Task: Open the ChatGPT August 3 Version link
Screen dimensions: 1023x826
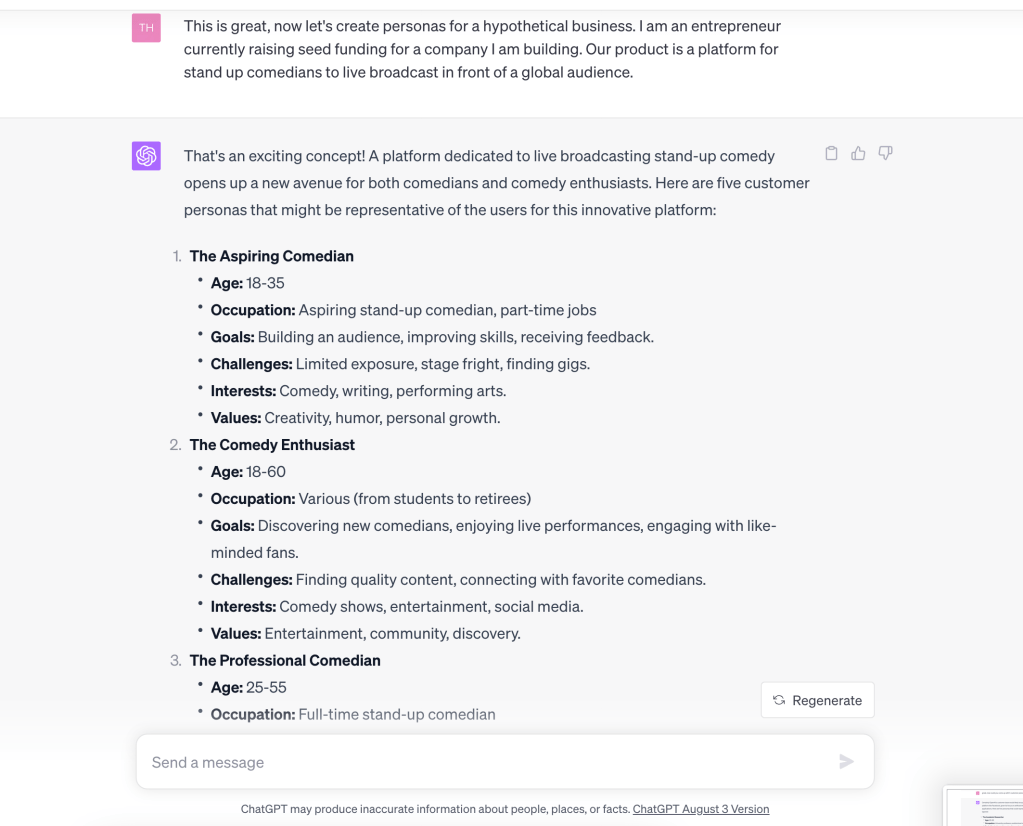Action: 701,809
